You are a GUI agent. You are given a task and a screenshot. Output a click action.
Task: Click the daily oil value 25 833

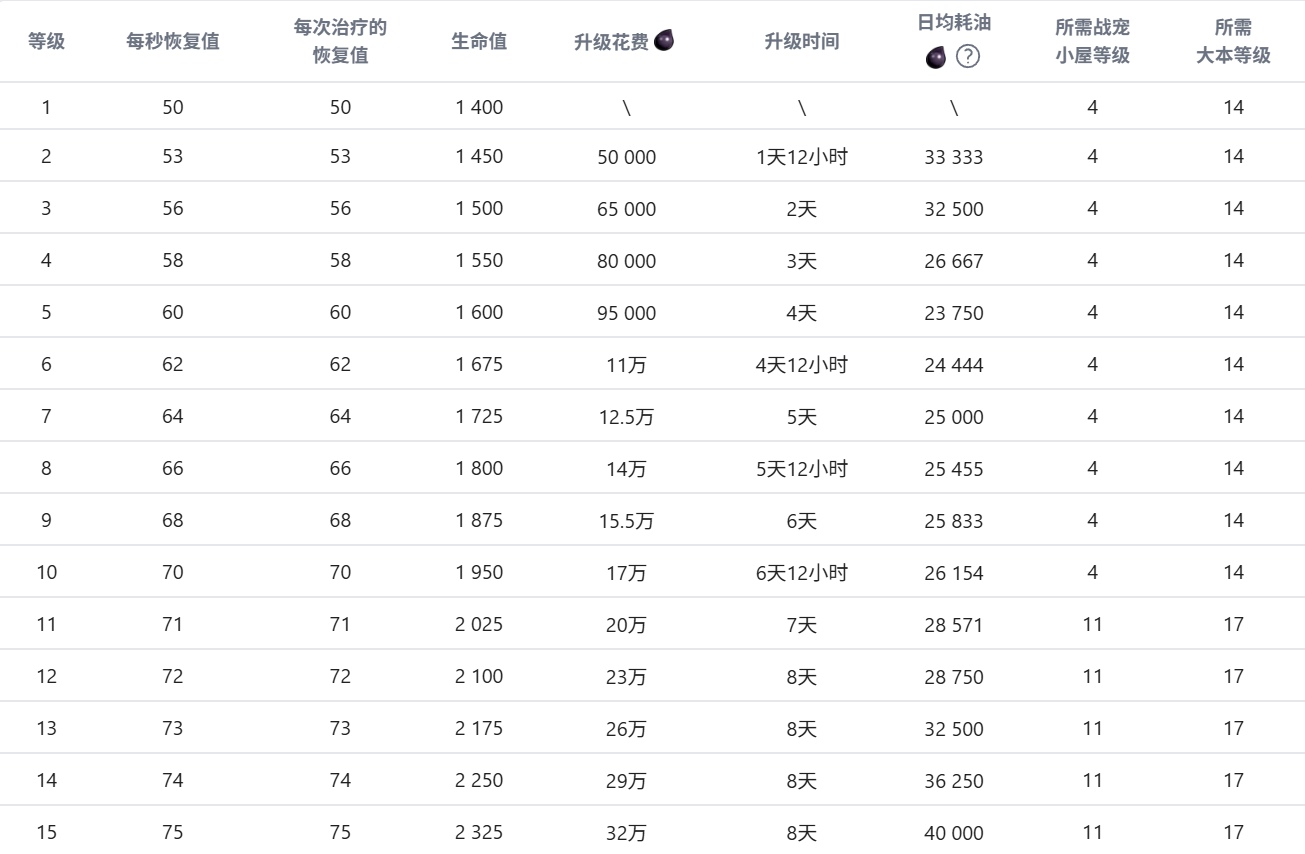click(954, 521)
